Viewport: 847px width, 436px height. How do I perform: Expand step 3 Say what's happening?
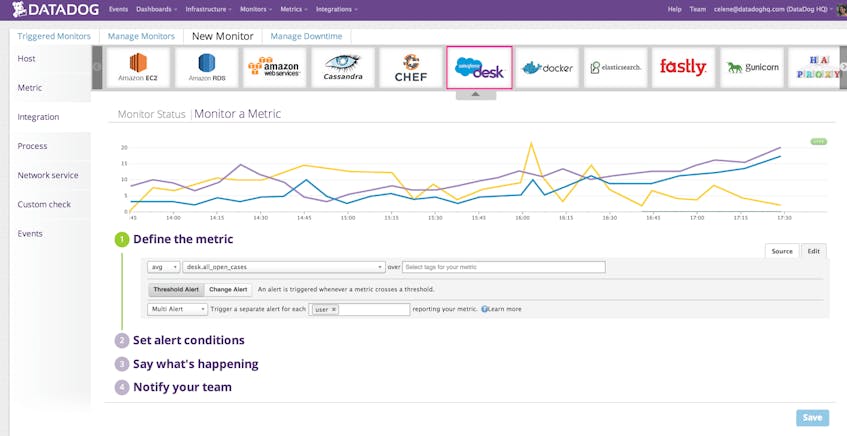click(196, 364)
